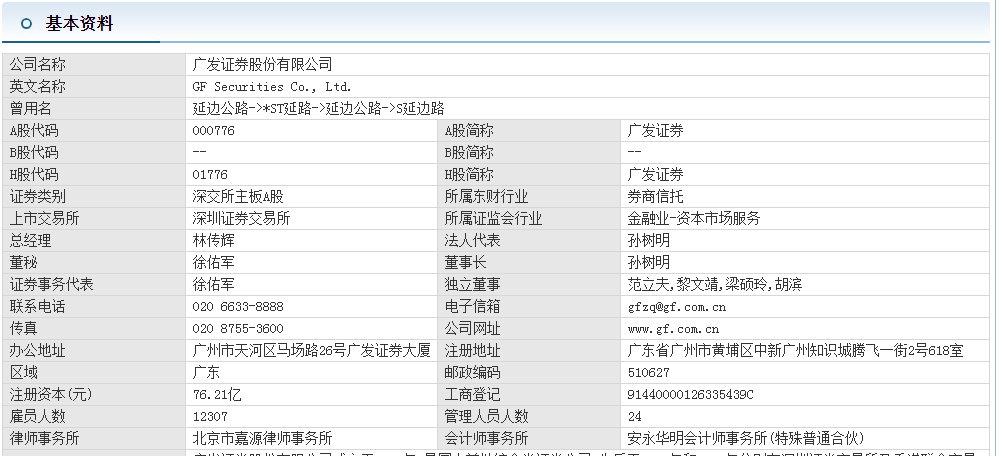Click general manager name 林传辉
Viewport: 1006px width, 456px height.
[213, 241]
